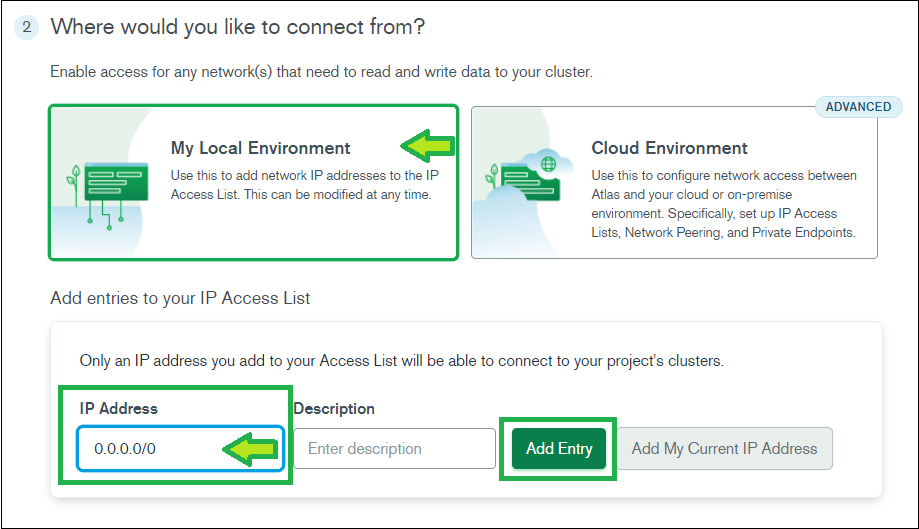Image resolution: width=919 pixels, height=529 pixels.
Task: Click the Cloud Environment heading text
Action: 669,148
